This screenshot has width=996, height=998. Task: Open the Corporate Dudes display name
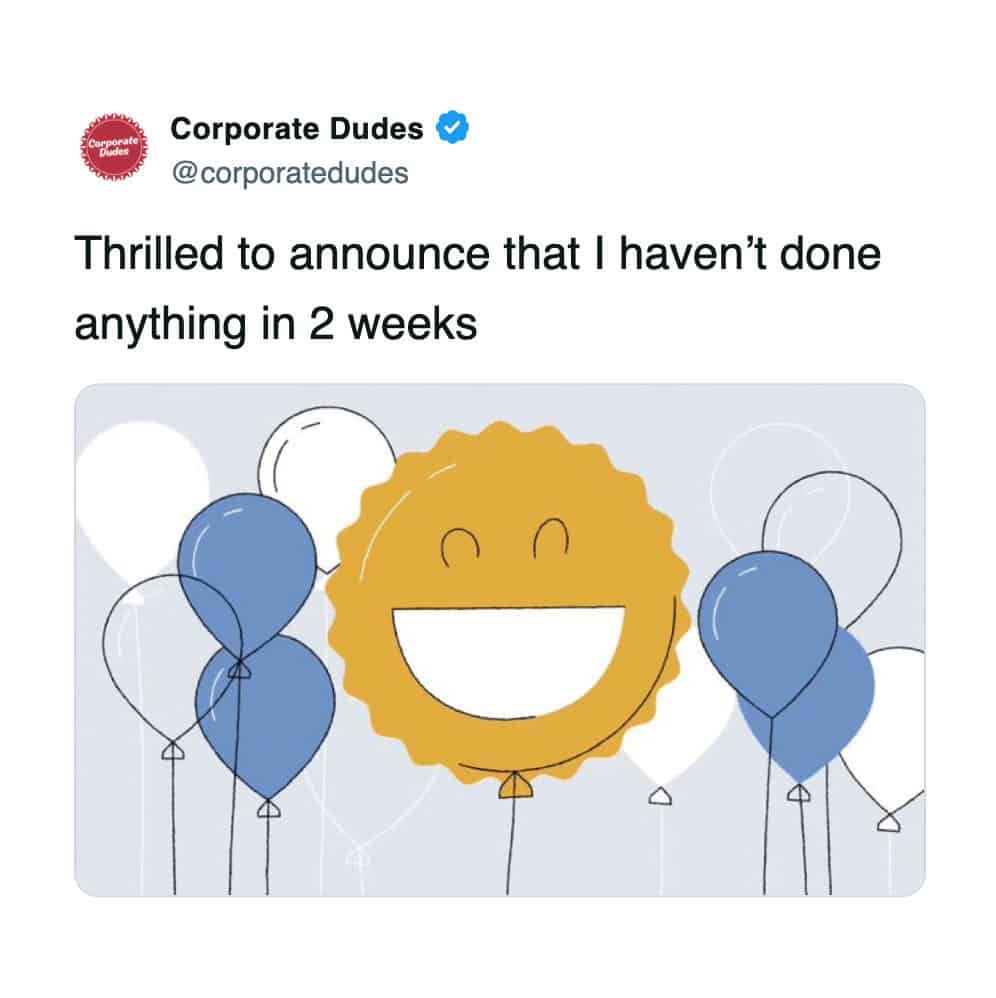297,129
